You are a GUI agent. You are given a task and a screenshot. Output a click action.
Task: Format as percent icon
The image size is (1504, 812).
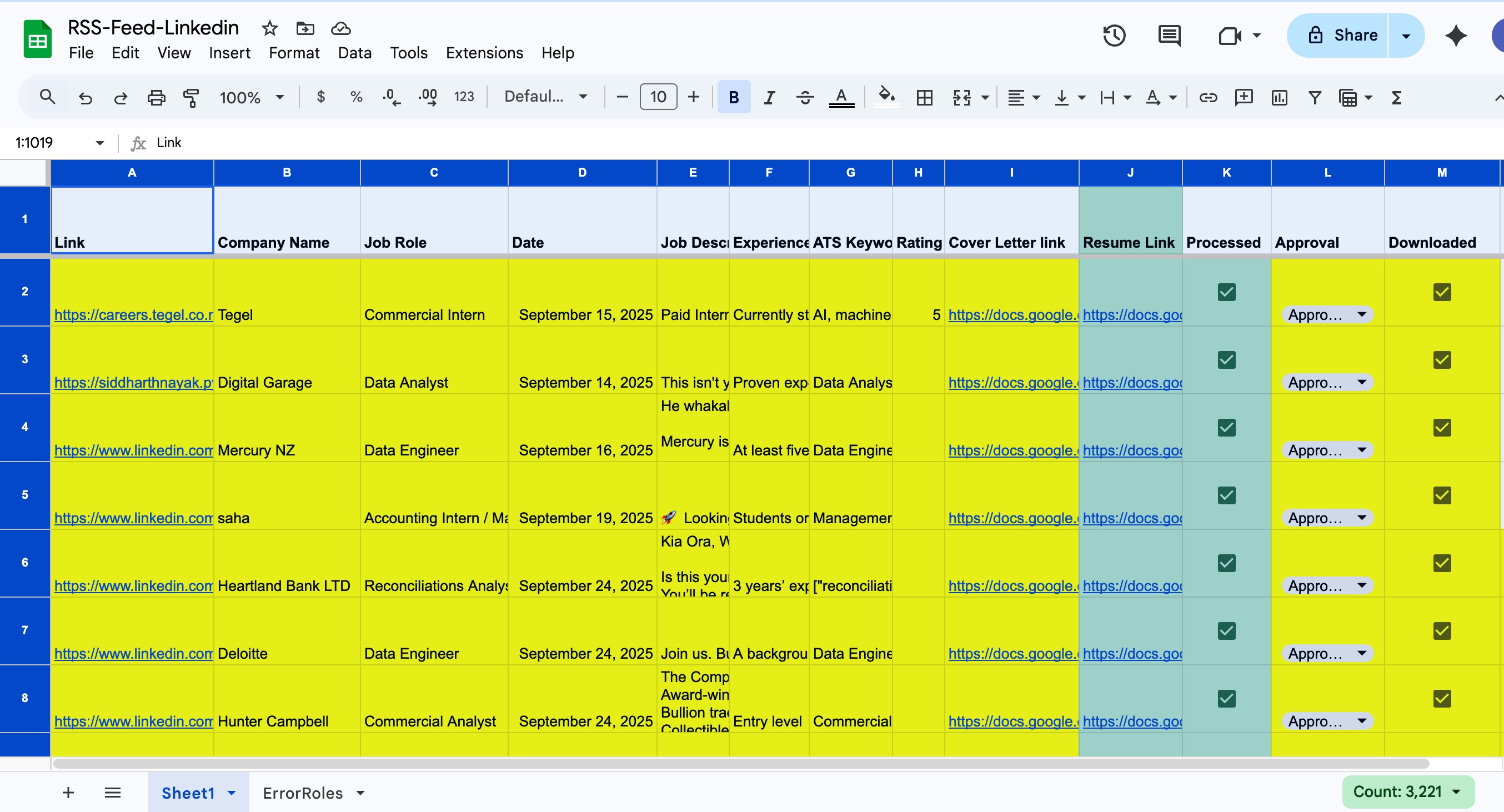356,97
